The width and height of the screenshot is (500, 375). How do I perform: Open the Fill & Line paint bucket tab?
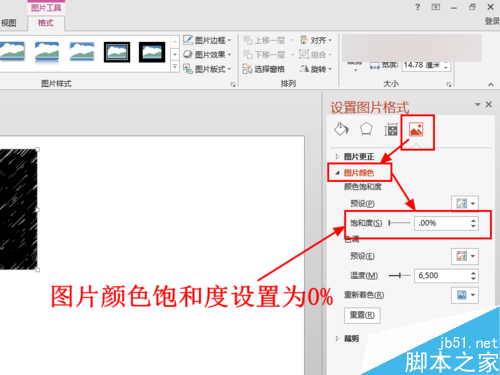tap(341, 129)
